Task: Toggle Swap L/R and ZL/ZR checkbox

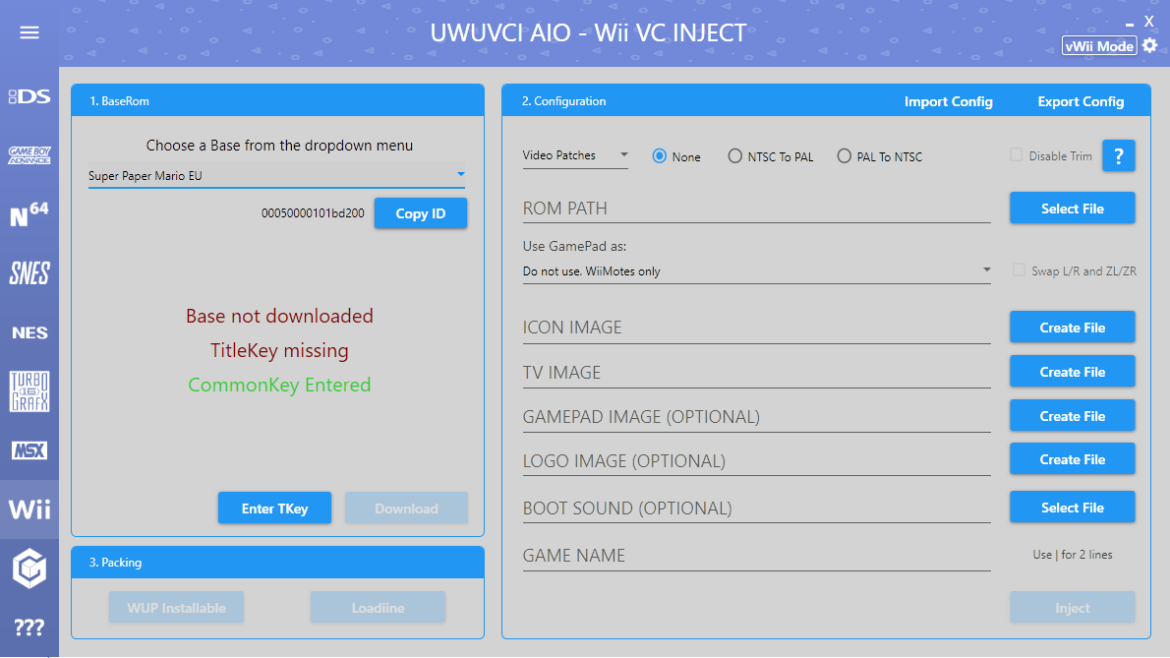Action: coord(1019,270)
